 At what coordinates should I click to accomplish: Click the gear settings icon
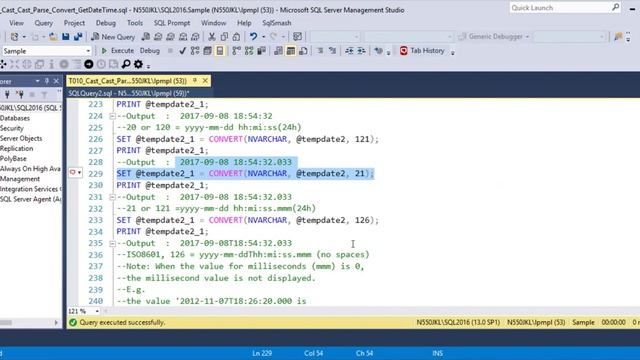(138, 64)
